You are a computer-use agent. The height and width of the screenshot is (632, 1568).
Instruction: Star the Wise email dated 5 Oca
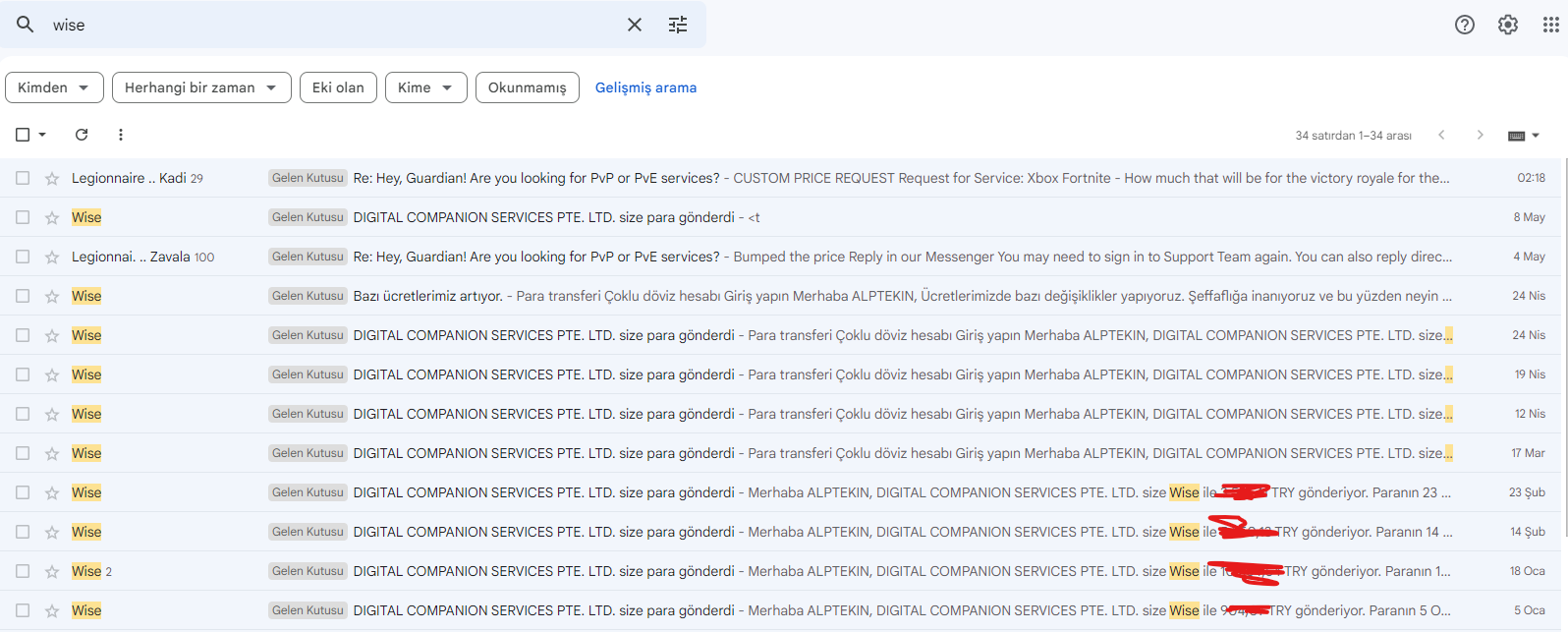52,610
